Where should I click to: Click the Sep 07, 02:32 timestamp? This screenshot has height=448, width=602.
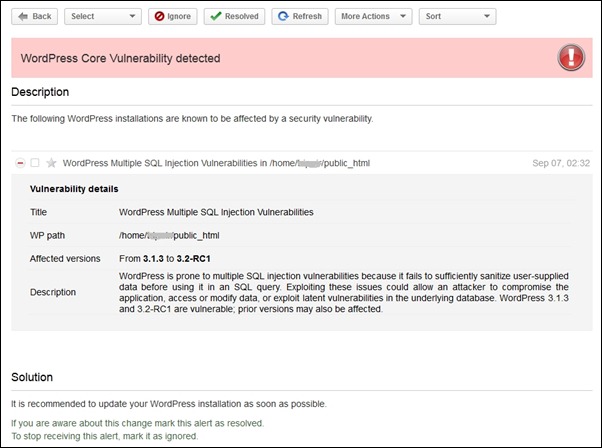(x=561, y=163)
